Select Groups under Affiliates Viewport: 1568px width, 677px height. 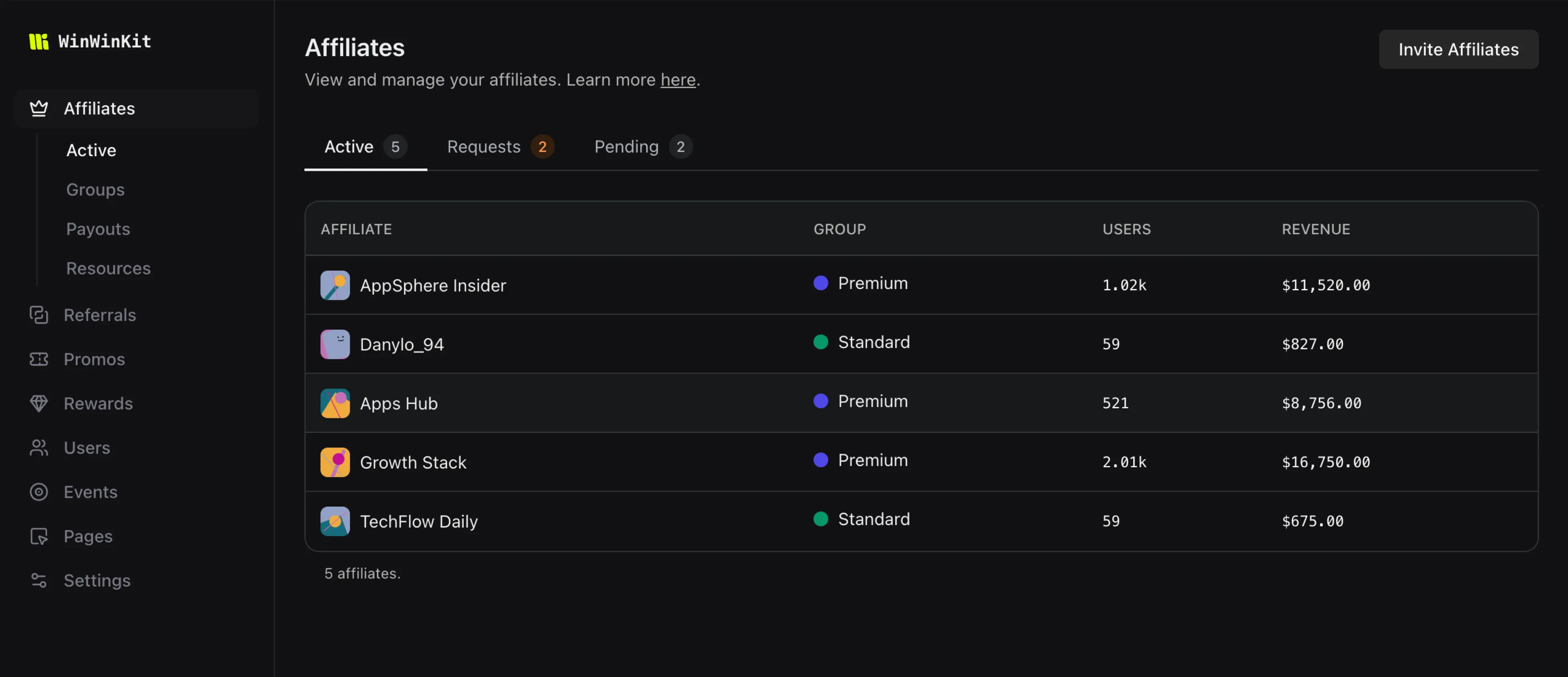point(95,190)
